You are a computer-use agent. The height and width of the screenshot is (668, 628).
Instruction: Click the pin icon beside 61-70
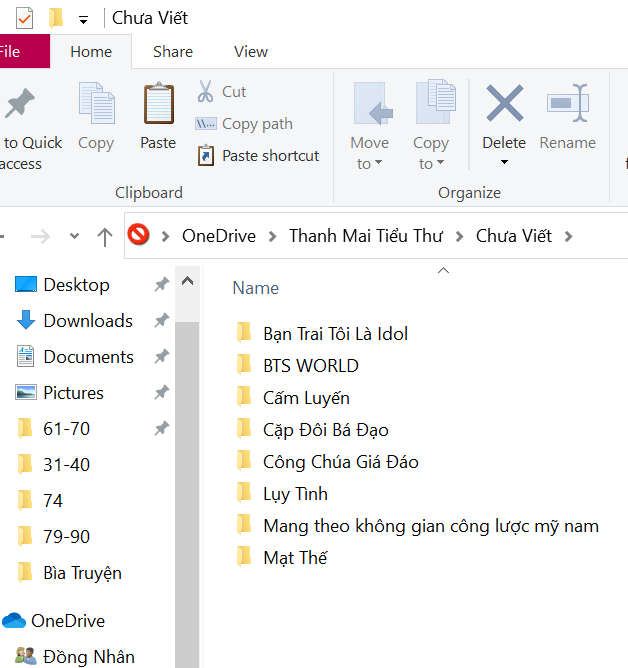tap(162, 428)
